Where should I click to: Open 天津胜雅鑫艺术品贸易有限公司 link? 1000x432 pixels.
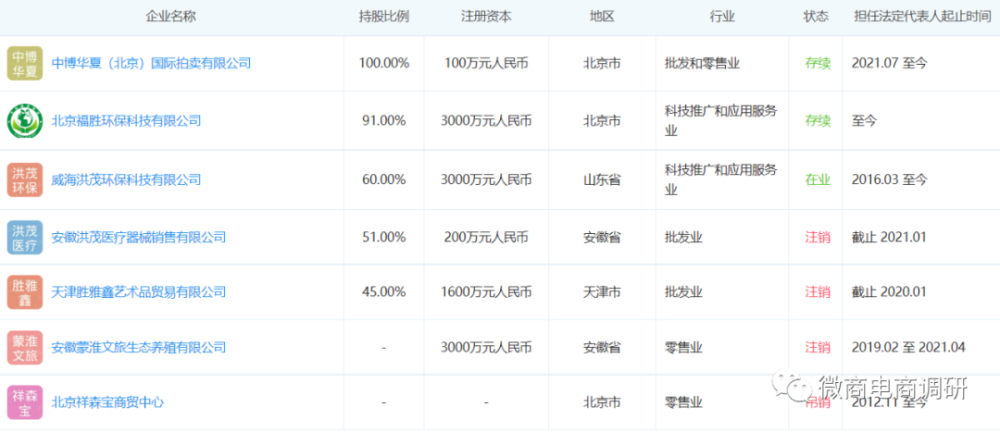coord(138,292)
